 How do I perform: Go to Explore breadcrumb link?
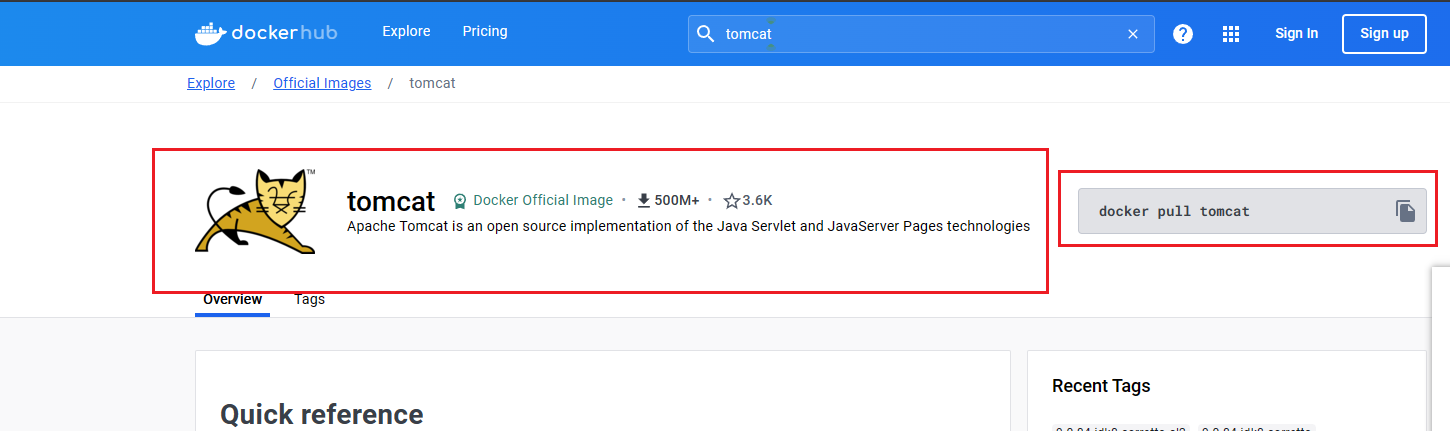(211, 84)
